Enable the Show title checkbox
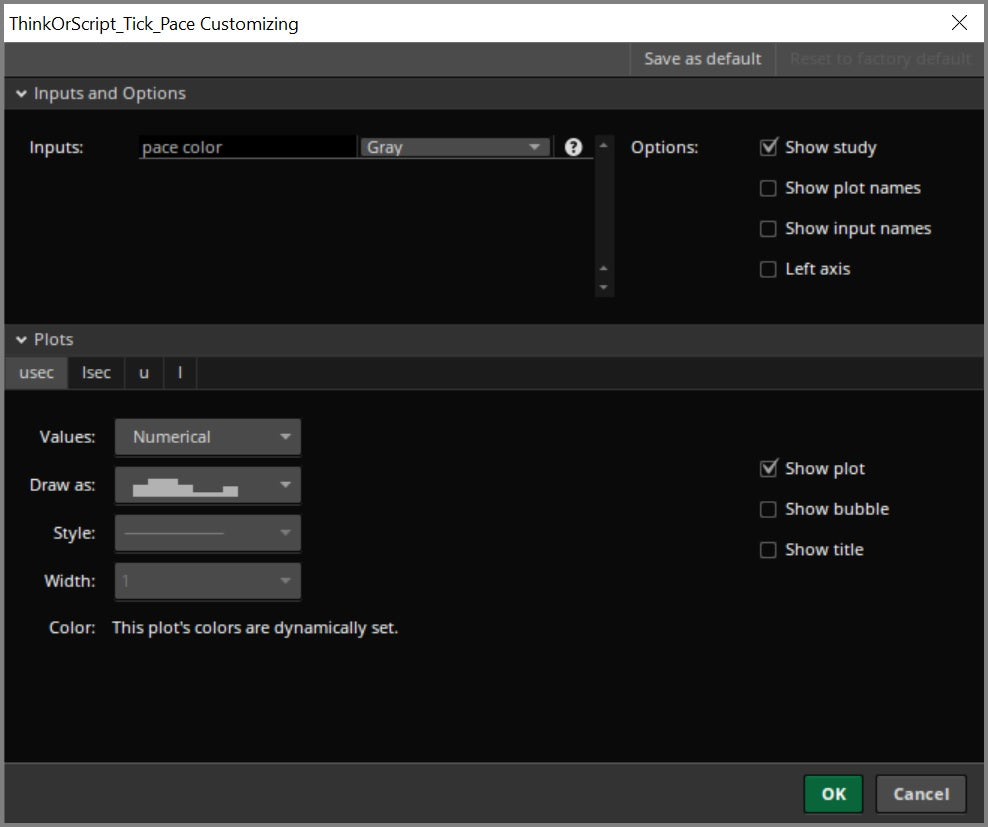 click(x=768, y=550)
